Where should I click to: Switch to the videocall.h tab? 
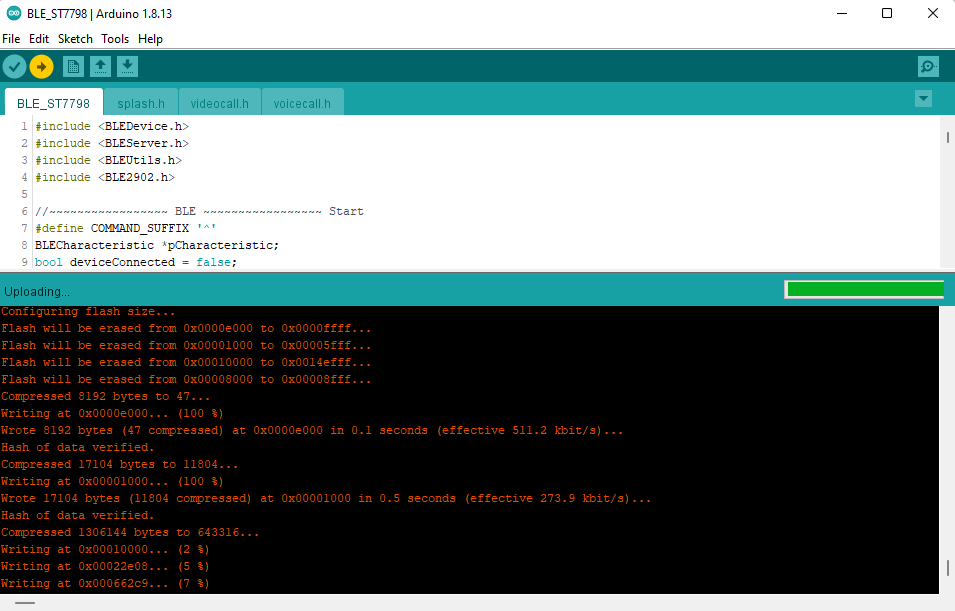pos(219,102)
